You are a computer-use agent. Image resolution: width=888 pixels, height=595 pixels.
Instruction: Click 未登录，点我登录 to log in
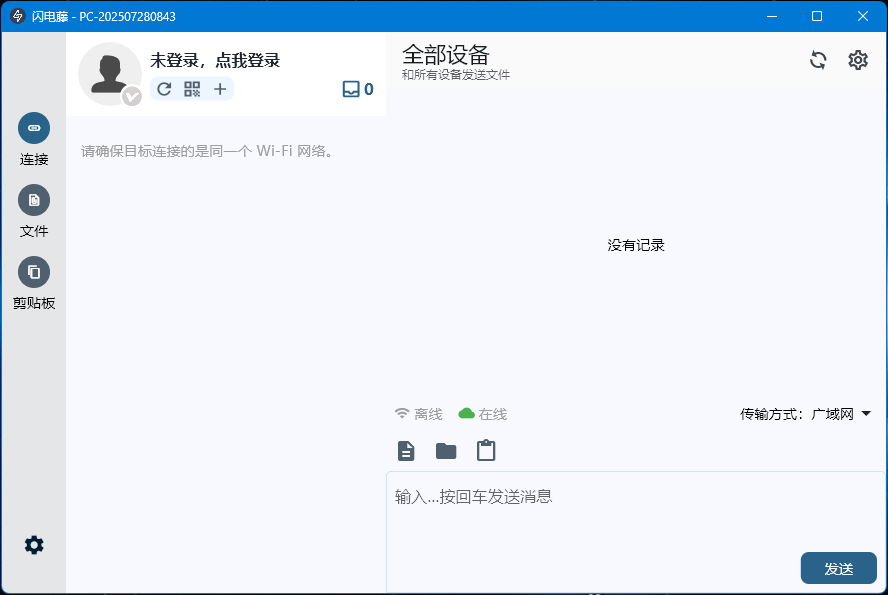(x=213, y=60)
